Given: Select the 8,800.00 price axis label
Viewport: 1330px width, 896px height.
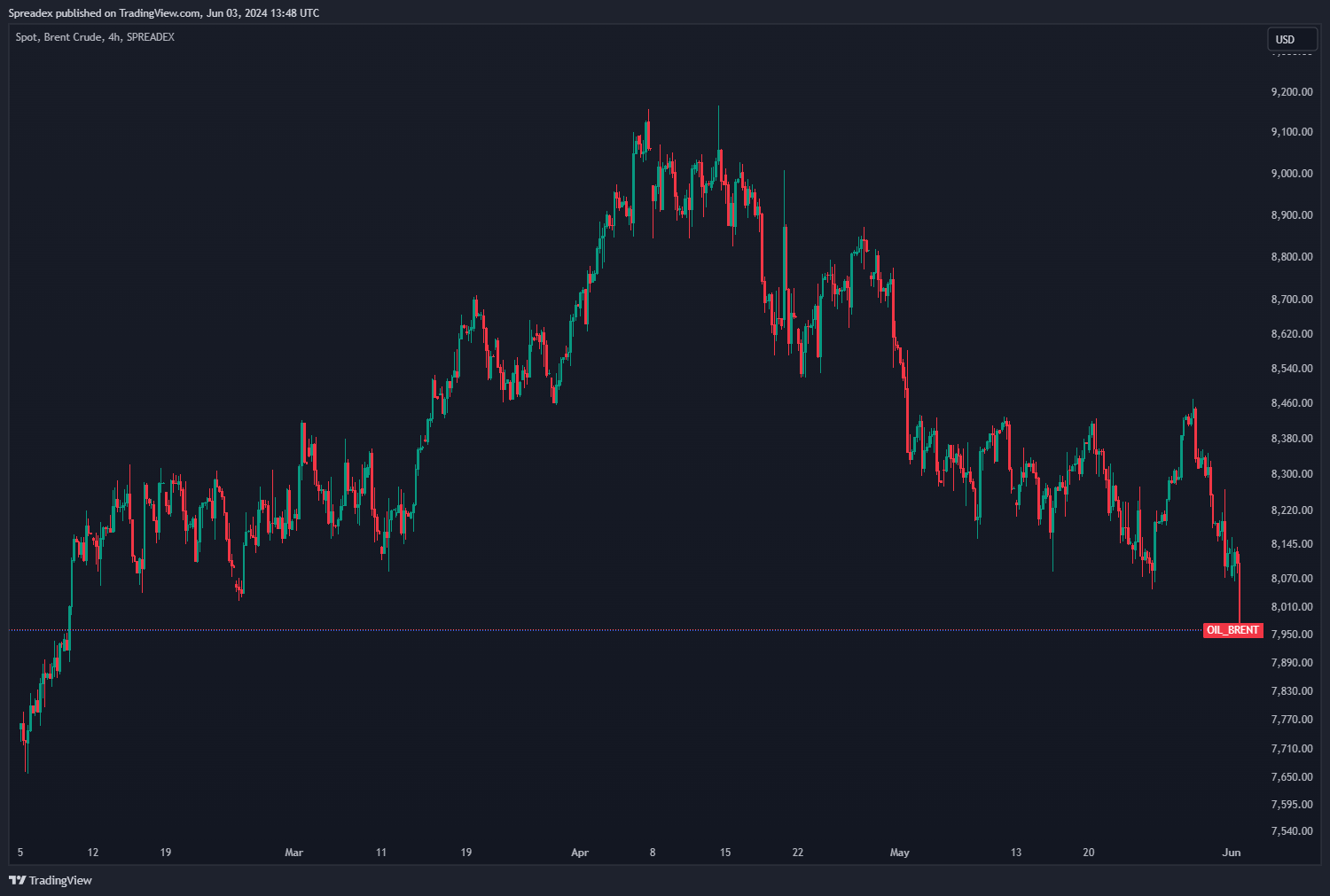Looking at the screenshot, I should (1292, 257).
